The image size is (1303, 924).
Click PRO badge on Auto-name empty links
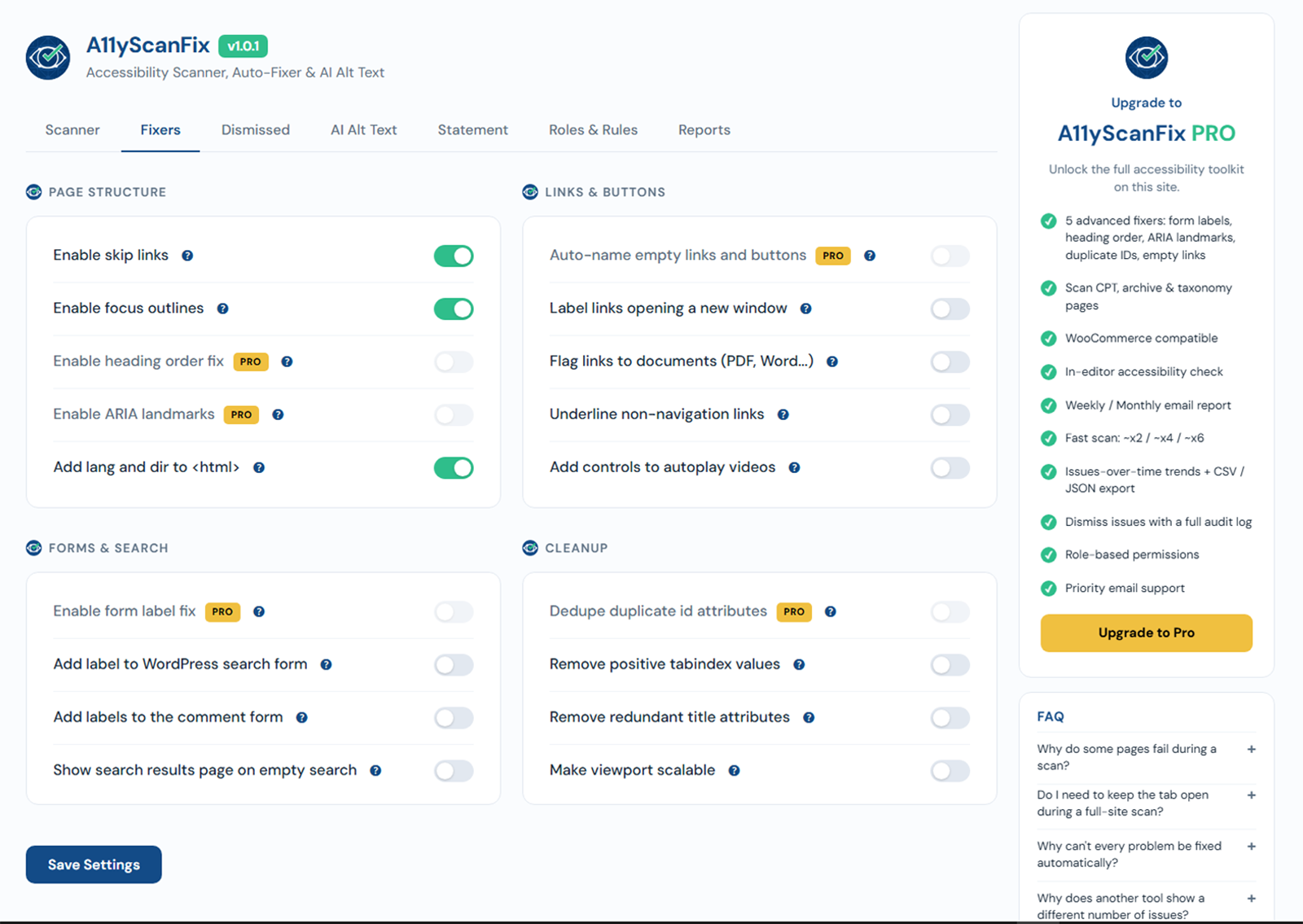coord(833,256)
